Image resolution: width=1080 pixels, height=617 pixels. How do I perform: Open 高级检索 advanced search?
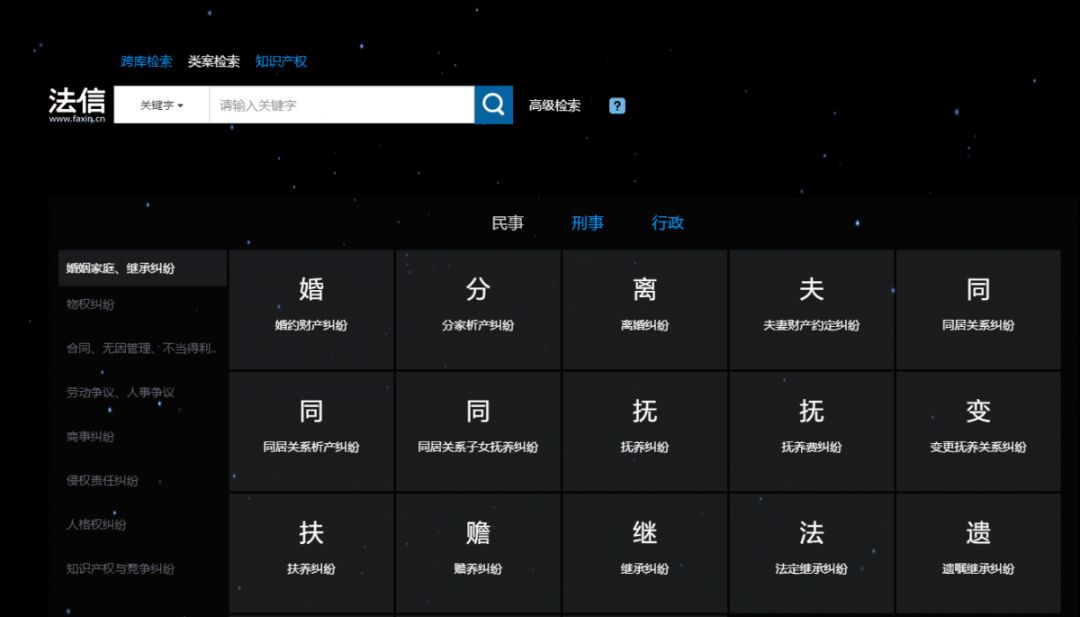coord(554,106)
